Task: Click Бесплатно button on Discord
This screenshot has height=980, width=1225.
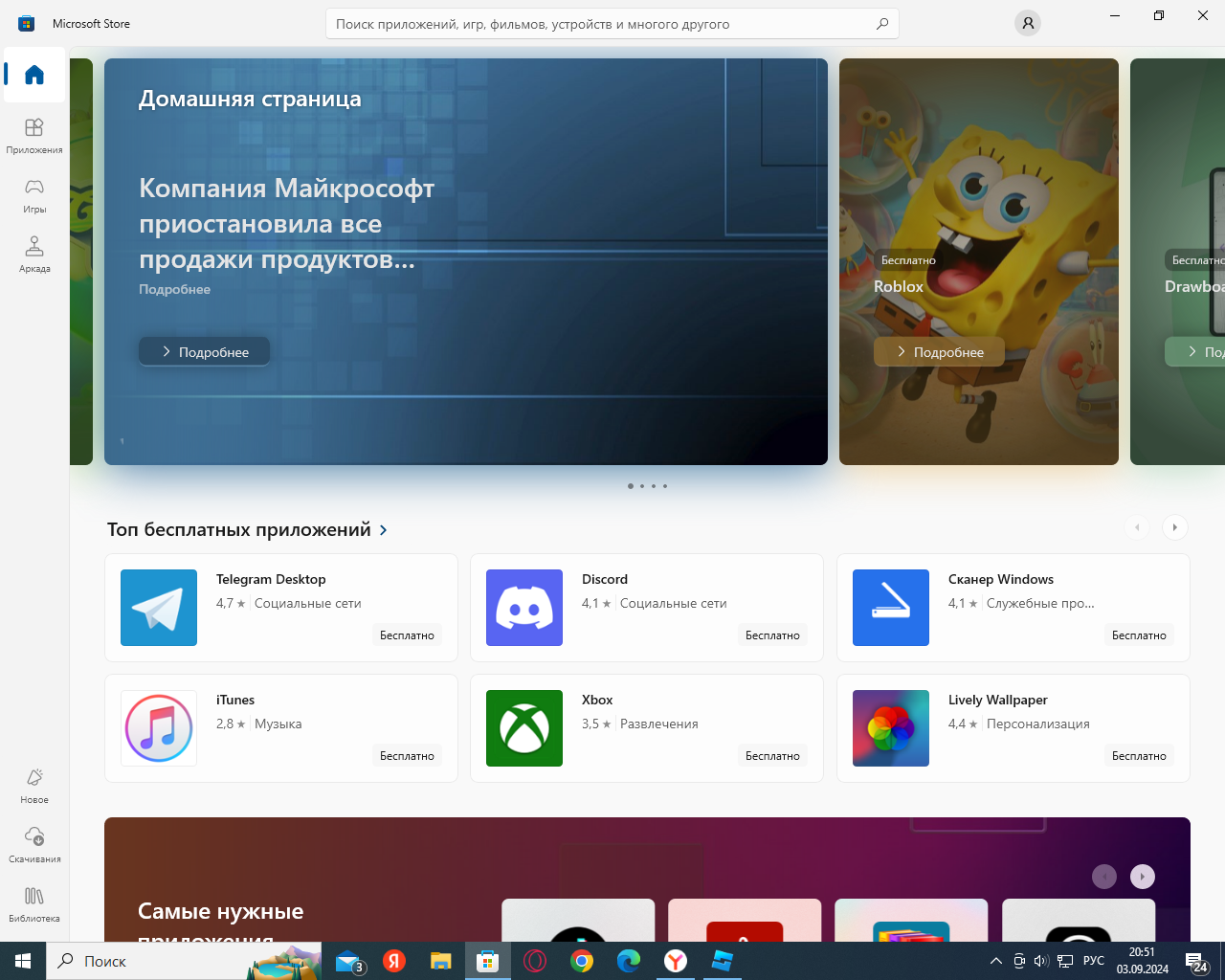Action: [x=772, y=635]
